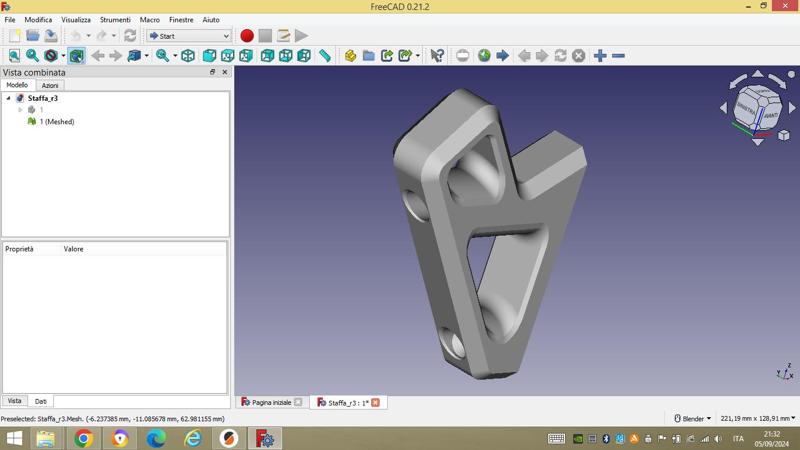Click the blue minus Zoom out icon
The image size is (800, 450).
click(618, 56)
